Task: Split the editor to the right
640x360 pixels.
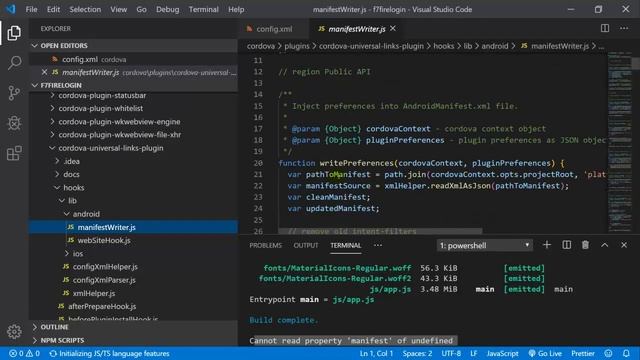Action: coord(605,28)
